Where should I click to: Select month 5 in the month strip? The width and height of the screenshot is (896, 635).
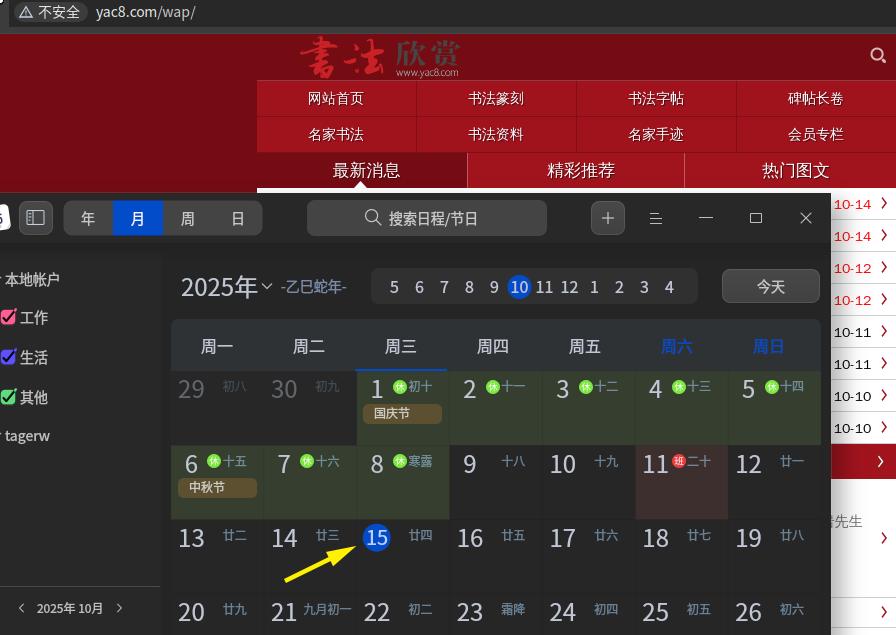click(394, 287)
